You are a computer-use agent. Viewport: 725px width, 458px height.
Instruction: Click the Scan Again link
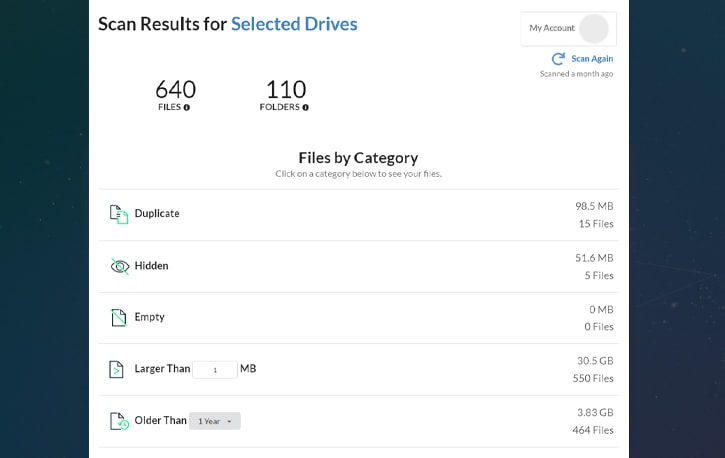click(x=592, y=59)
